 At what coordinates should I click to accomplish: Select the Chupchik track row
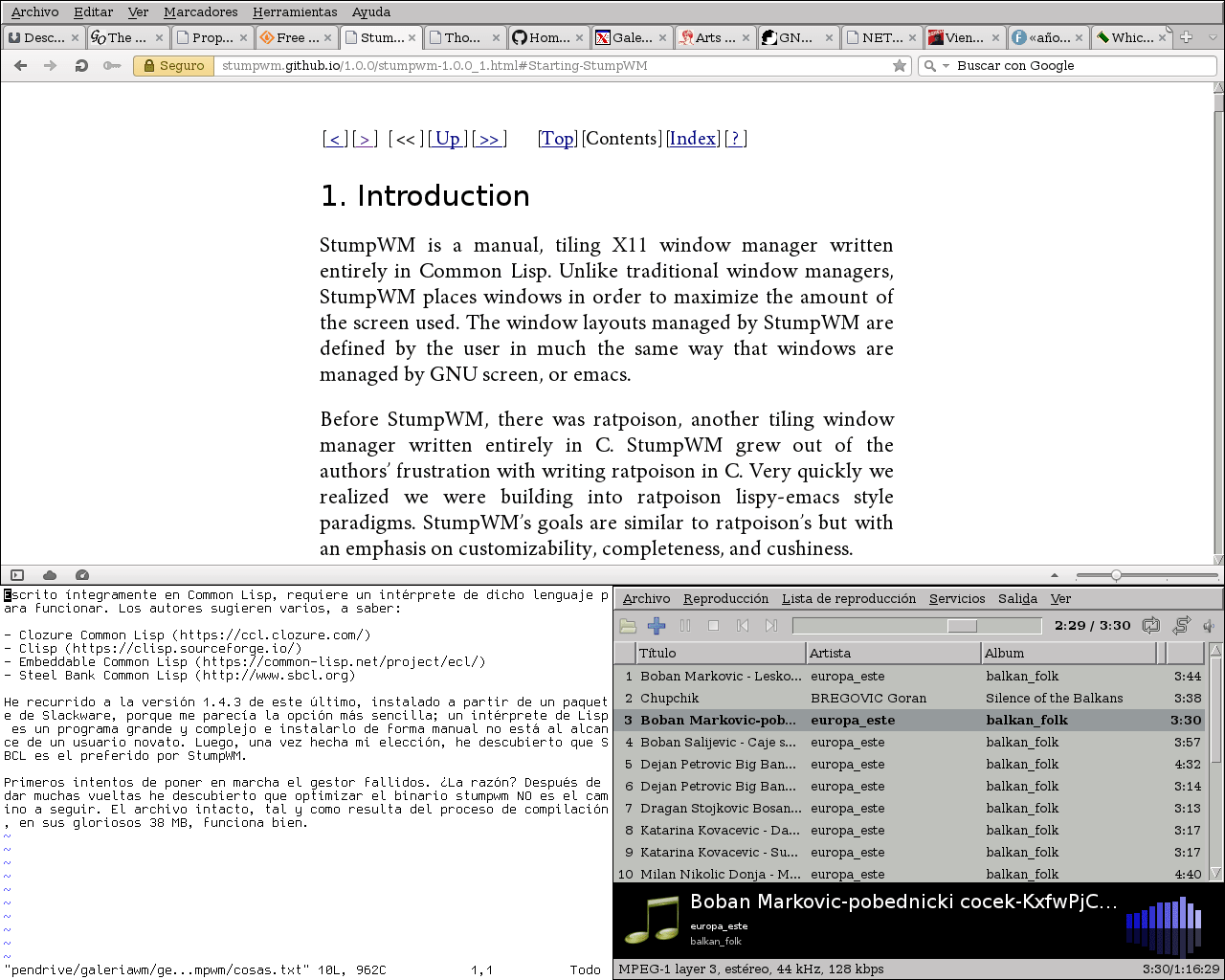(911, 699)
